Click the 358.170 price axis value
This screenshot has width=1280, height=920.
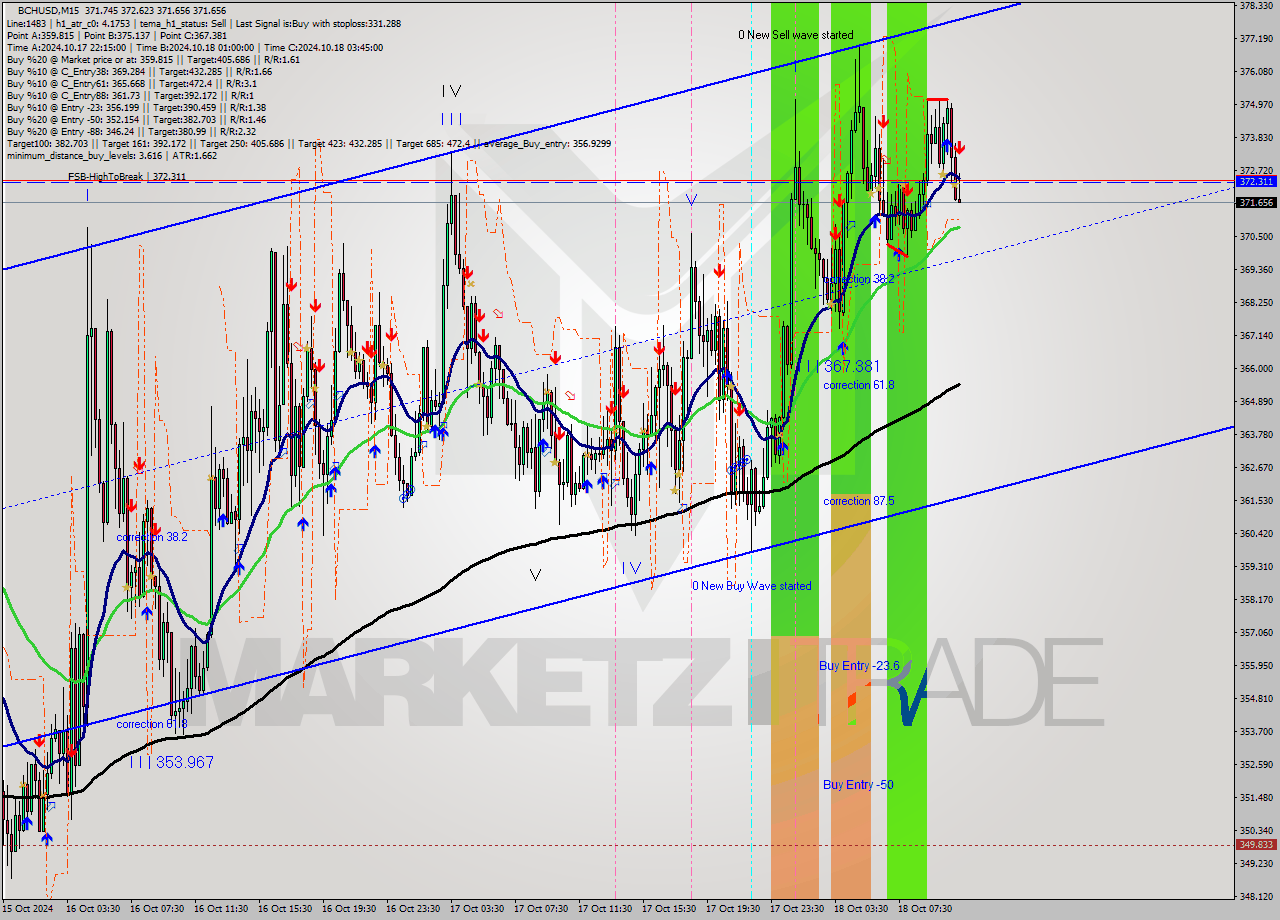1255,600
